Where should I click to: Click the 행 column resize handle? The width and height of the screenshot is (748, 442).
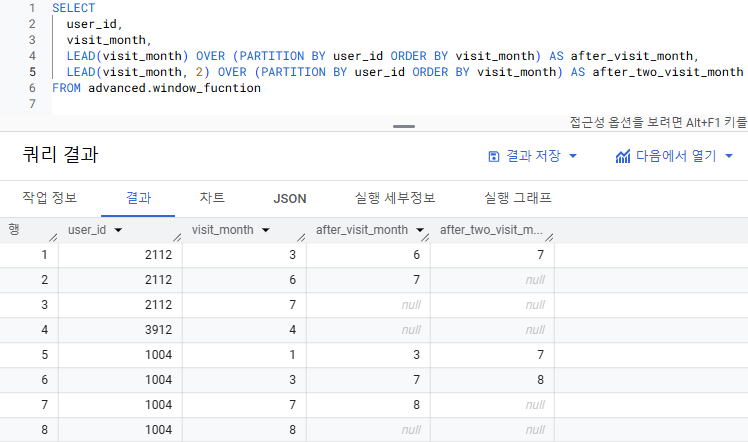[x=53, y=237]
